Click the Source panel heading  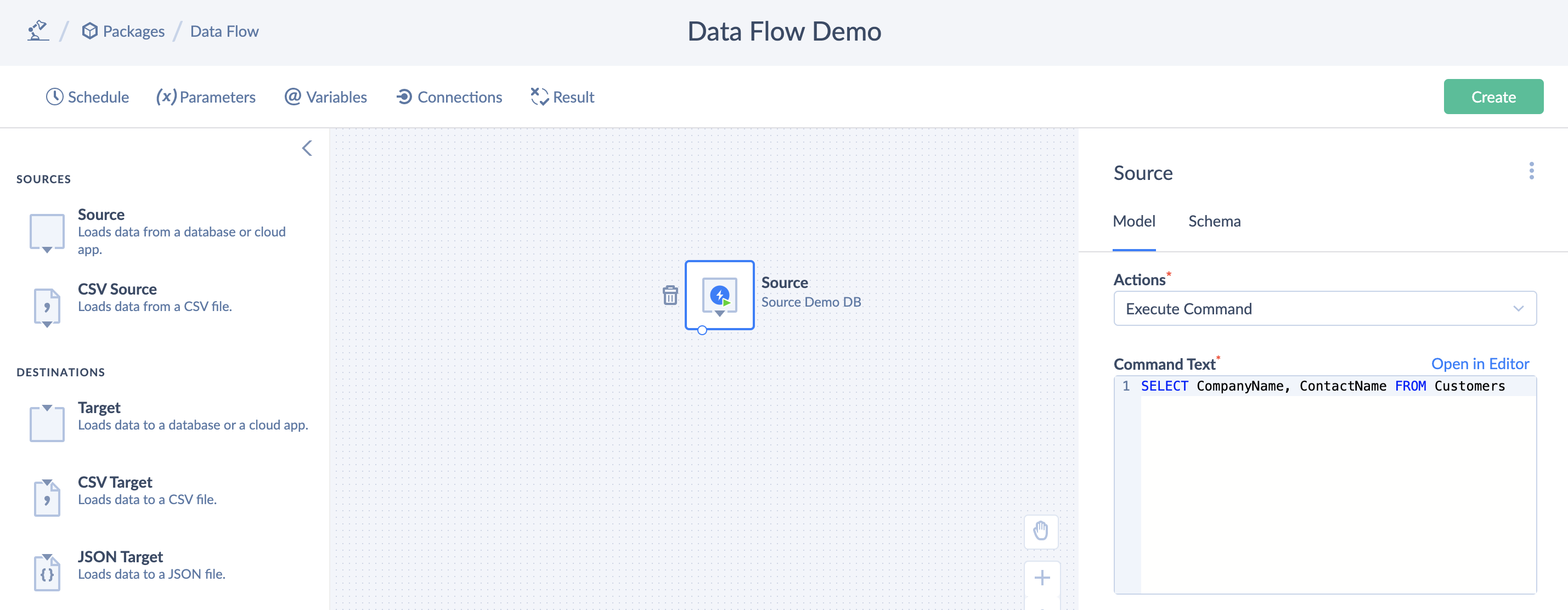pyautogui.click(x=1142, y=173)
